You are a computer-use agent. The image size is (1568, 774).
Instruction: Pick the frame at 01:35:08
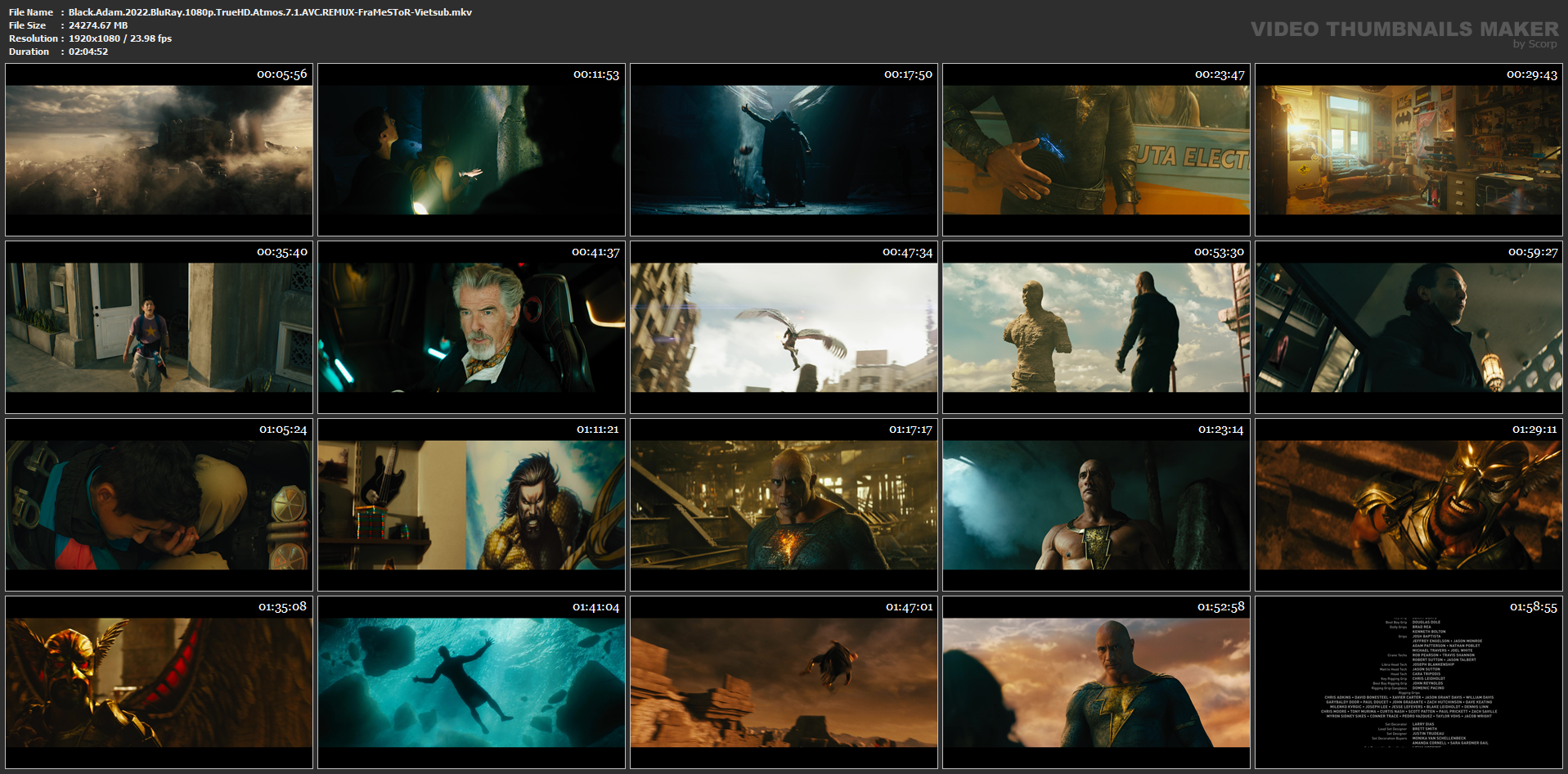(159, 682)
